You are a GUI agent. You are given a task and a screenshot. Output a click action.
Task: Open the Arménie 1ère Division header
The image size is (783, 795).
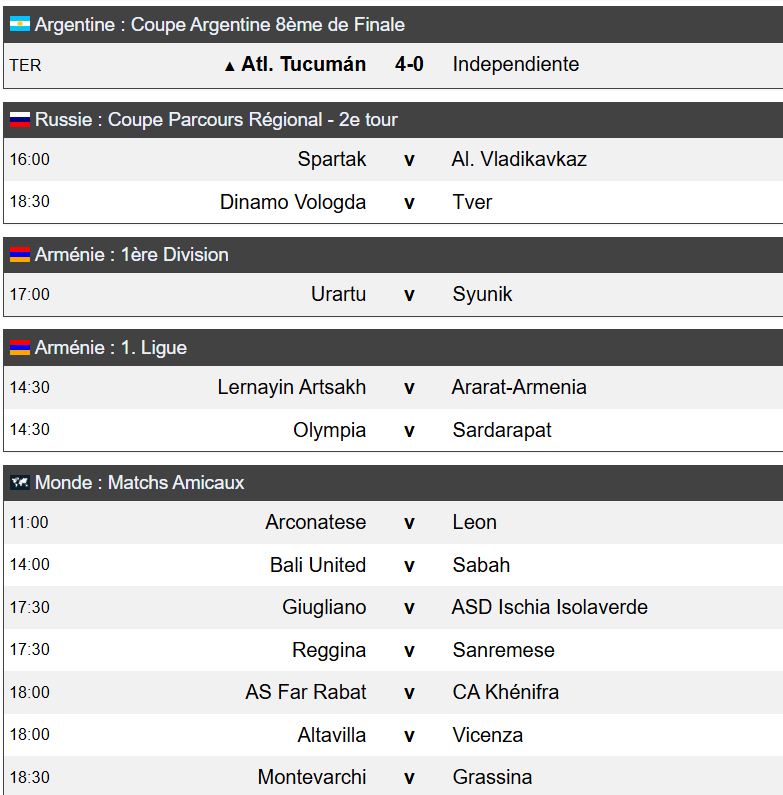pos(393,255)
